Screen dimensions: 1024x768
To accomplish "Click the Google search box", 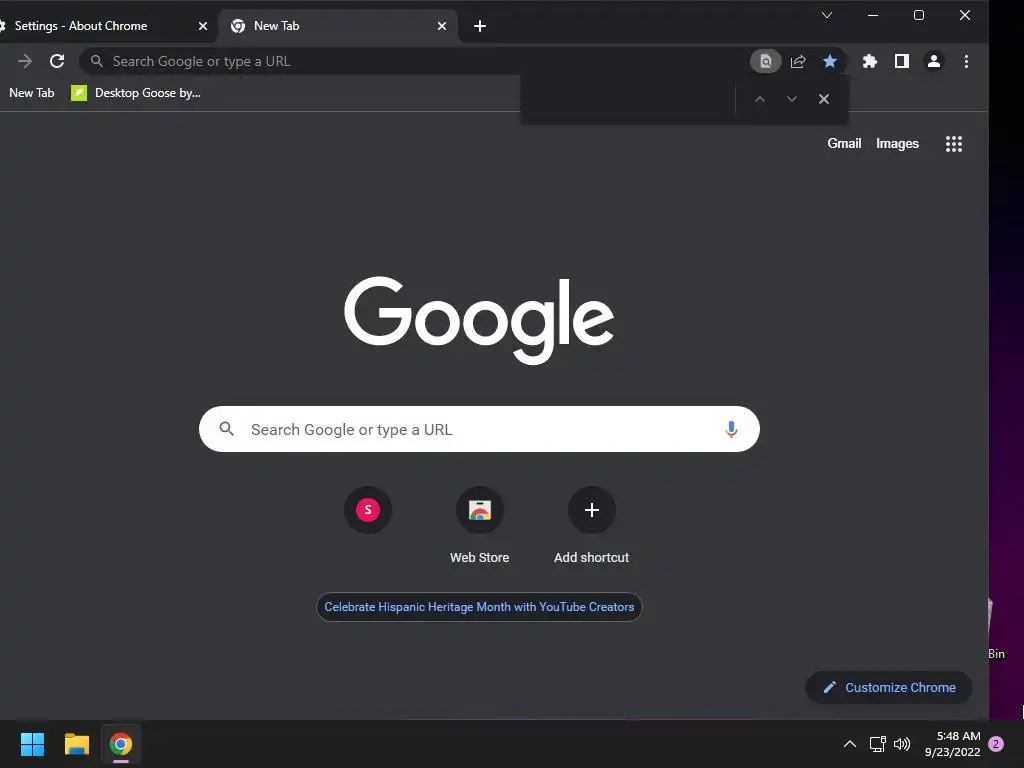I will [x=479, y=429].
